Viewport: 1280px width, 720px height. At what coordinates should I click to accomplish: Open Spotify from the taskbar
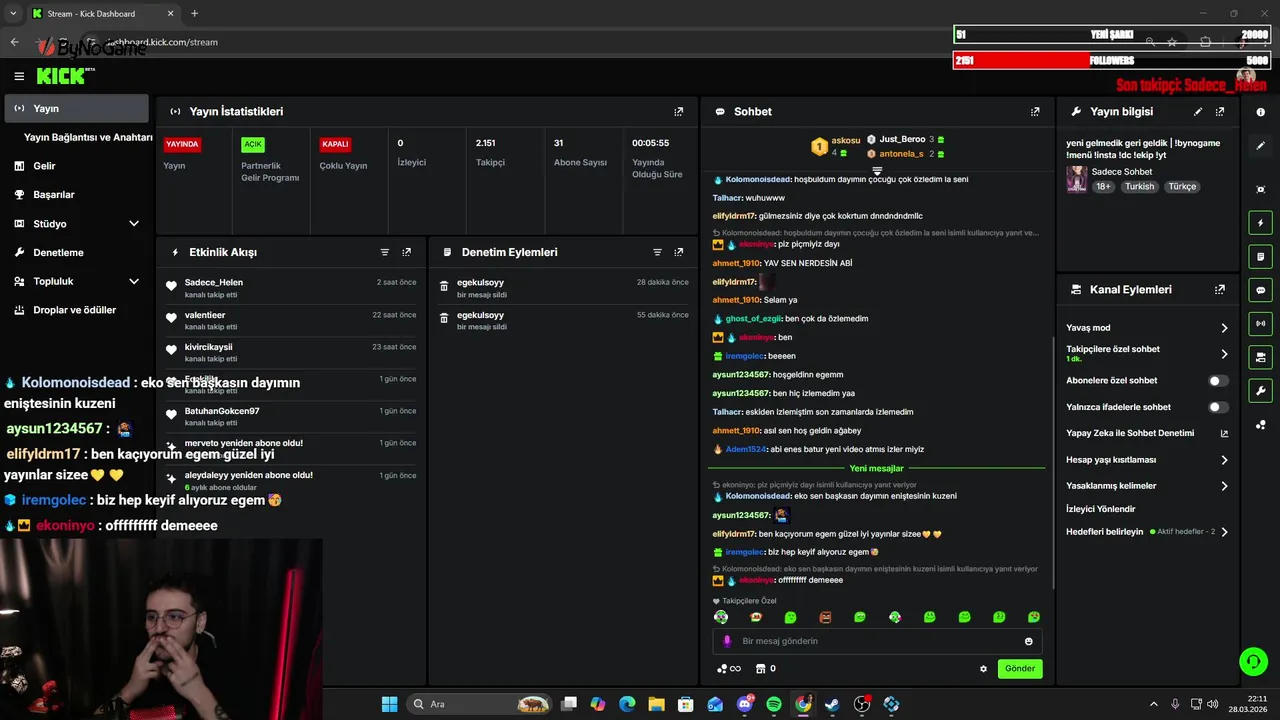pyautogui.click(x=774, y=704)
